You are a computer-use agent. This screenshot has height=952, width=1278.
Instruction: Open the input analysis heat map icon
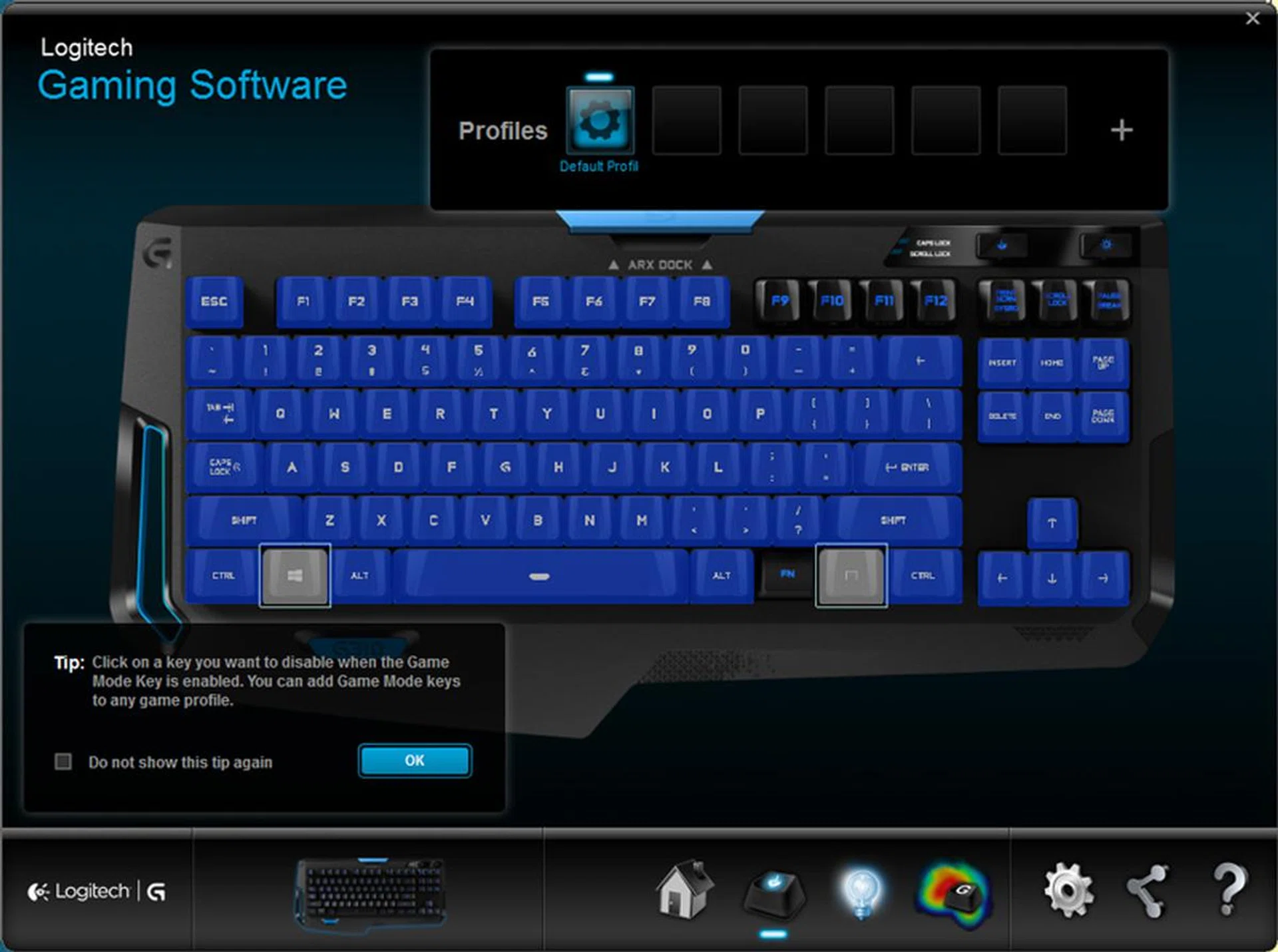coord(953,892)
